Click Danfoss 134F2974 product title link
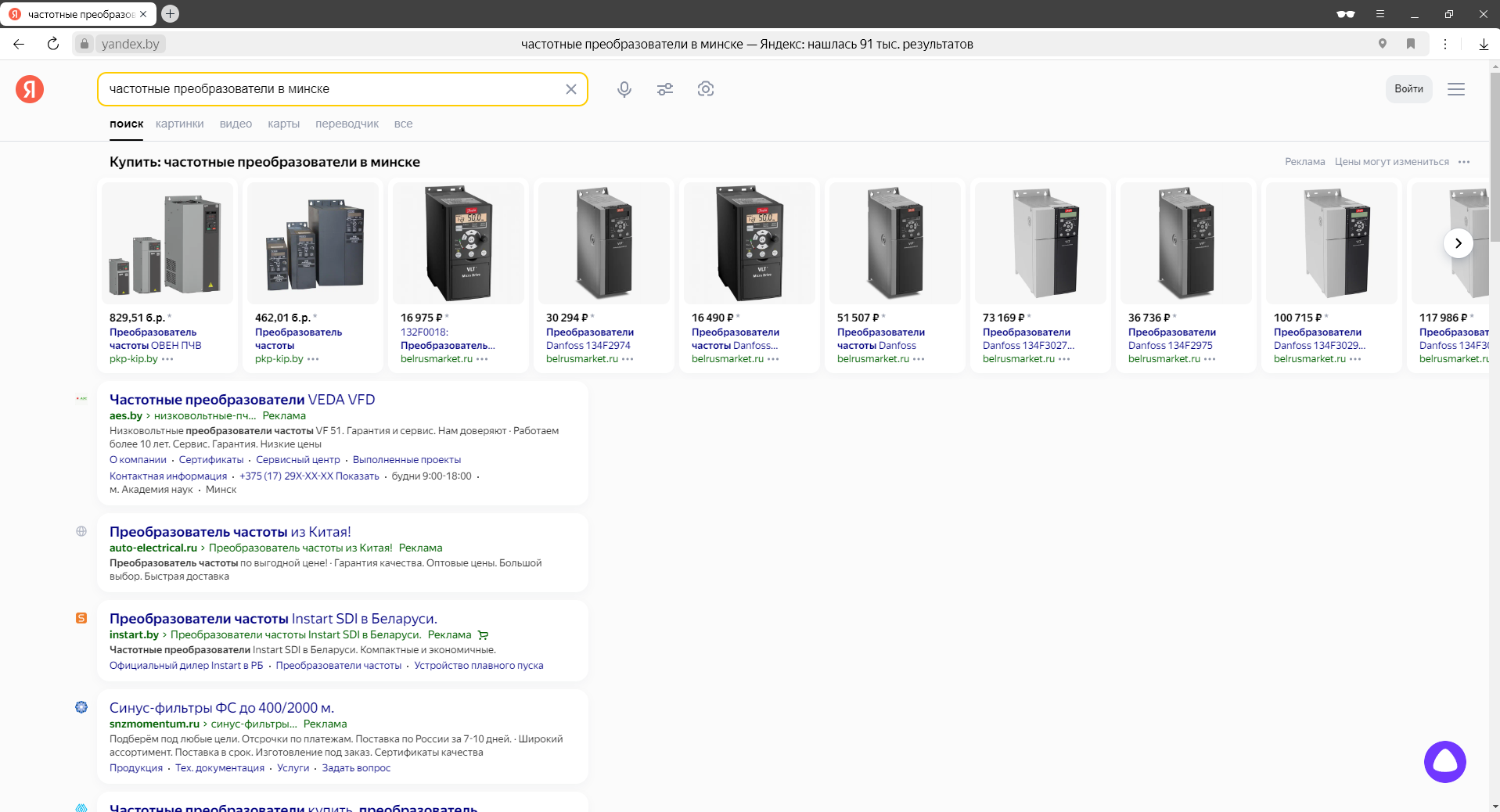The width and height of the screenshot is (1500, 812). click(x=590, y=339)
